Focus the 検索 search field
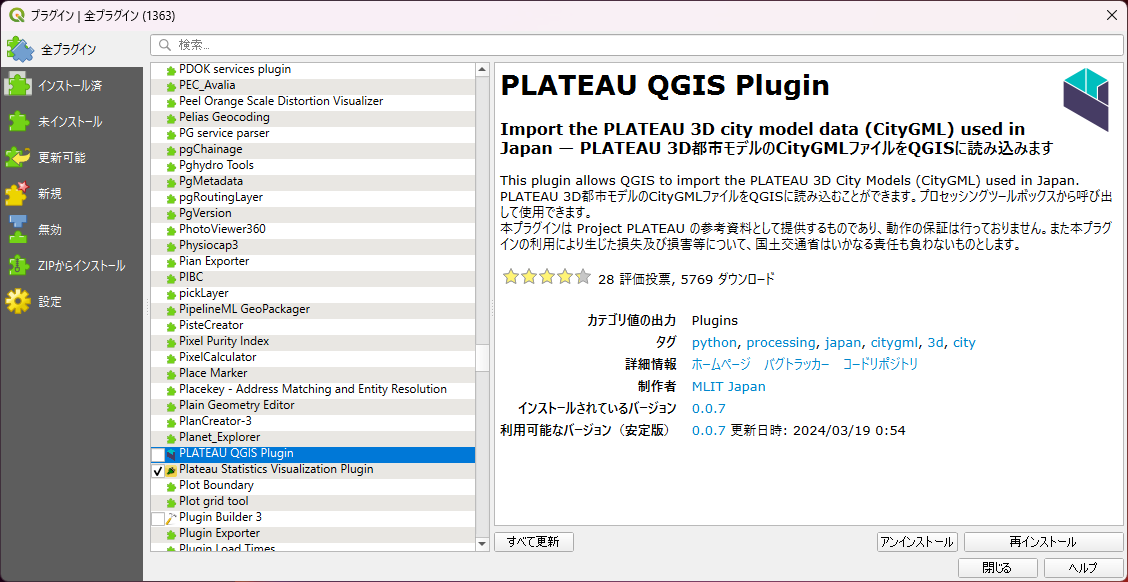 pyautogui.click(x=636, y=45)
